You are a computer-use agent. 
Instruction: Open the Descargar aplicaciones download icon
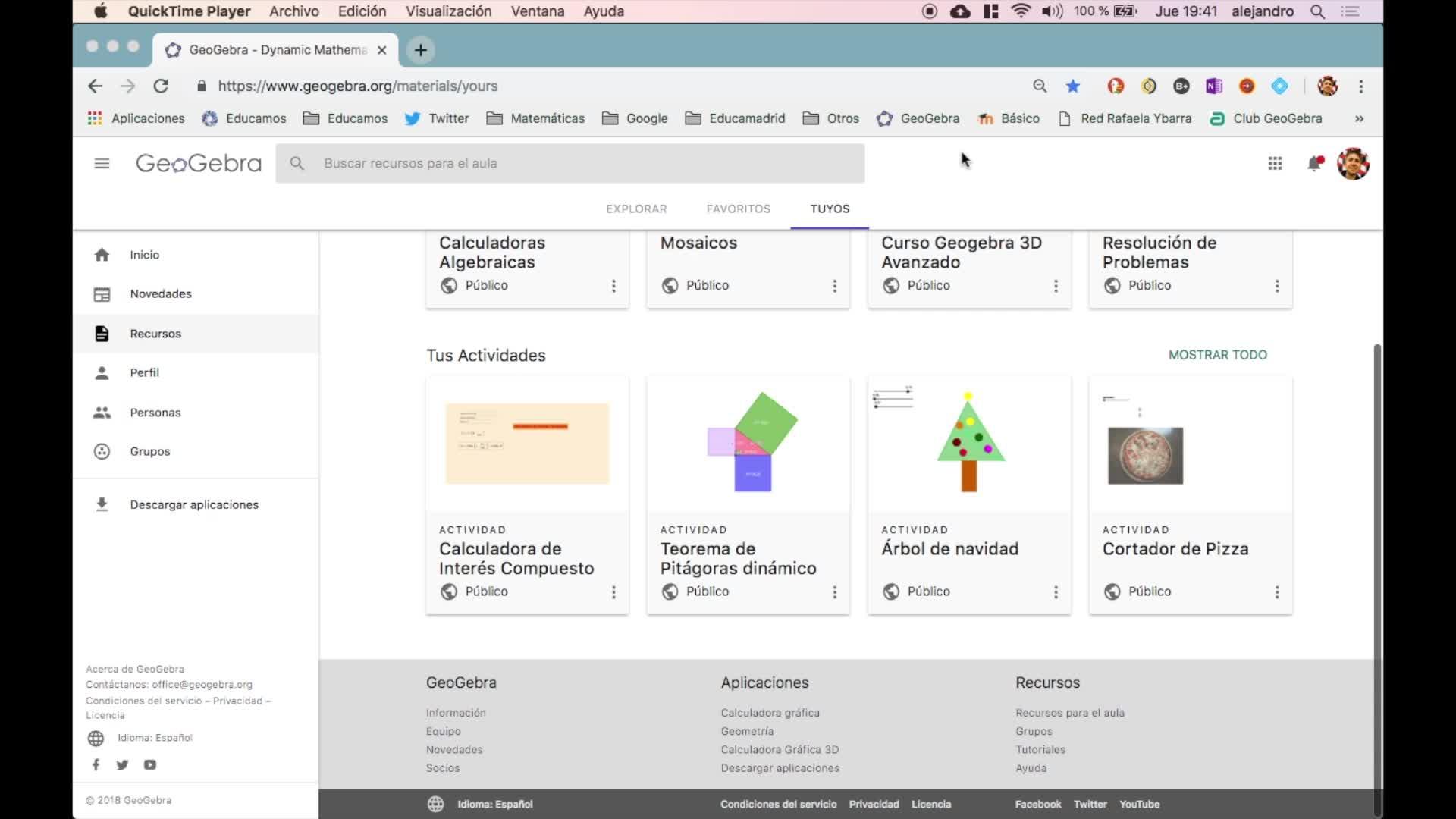(x=102, y=504)
